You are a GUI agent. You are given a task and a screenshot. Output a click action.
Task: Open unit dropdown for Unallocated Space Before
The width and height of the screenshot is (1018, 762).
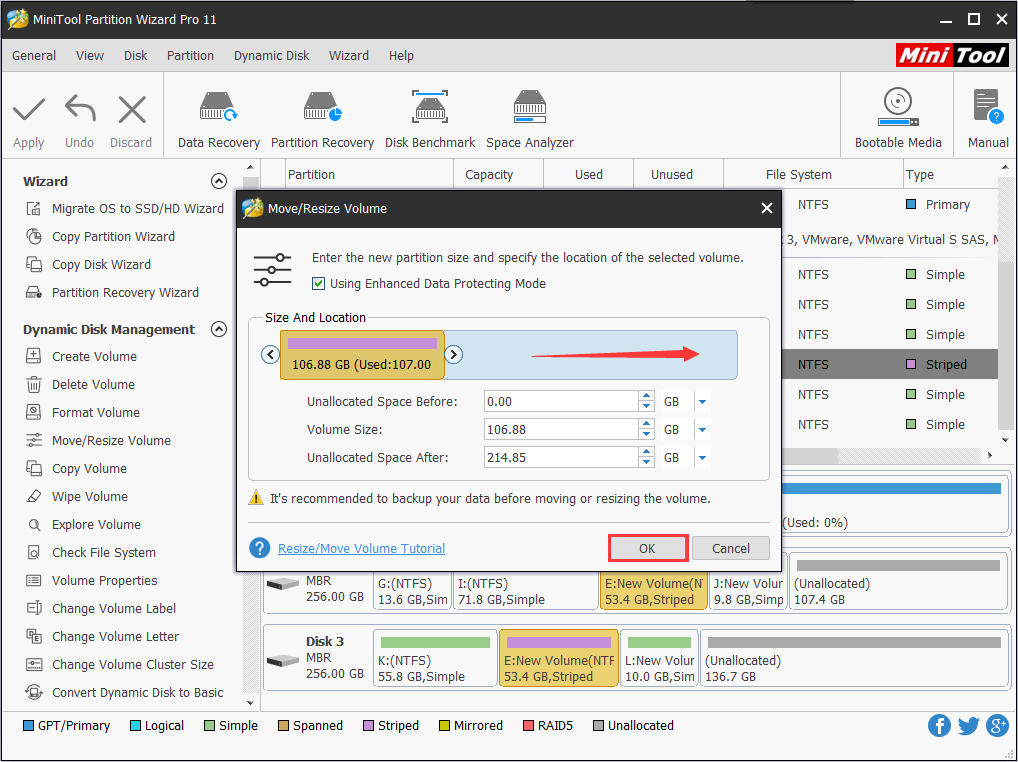[702, 402]
